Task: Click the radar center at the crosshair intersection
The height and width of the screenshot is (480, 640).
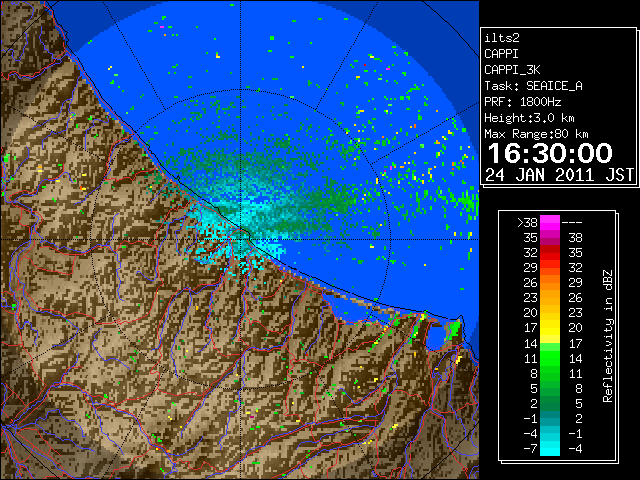Action: [x=241, y=239]
